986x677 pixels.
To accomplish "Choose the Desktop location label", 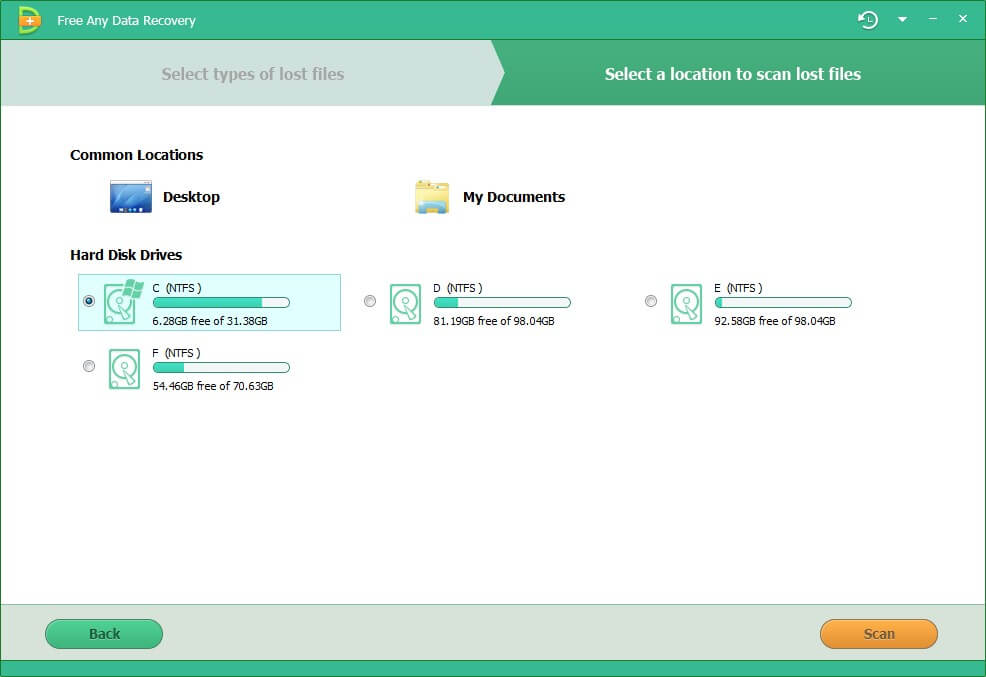I will (x=191, y=197).
